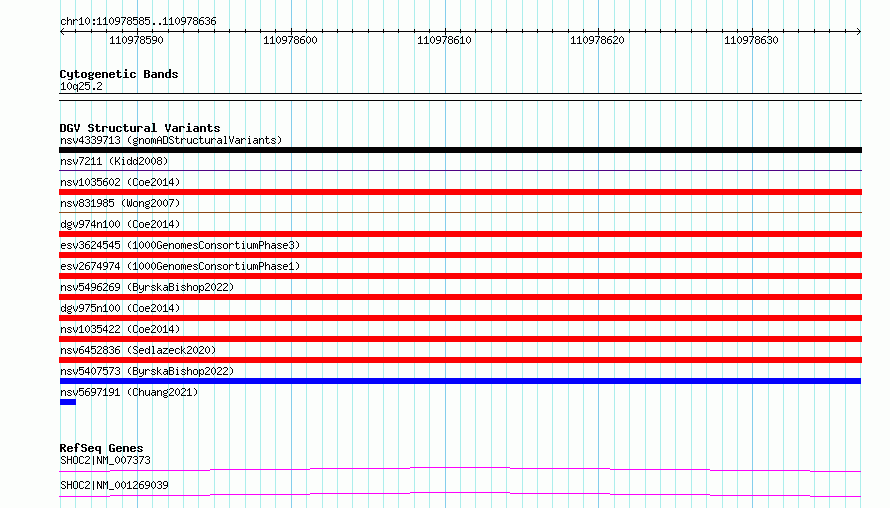The image size is (890, 508).
Task: Open the SHOC2|NM_001269039 transcript label
Action: pos(114,485)
